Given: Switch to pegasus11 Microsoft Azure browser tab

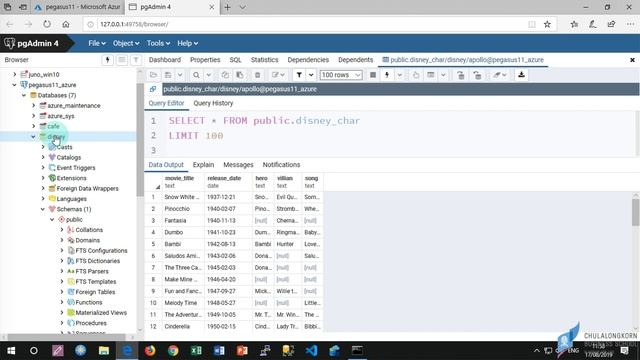Looking at the screenshot, I should pyautogui.click(x=78, y=7).
